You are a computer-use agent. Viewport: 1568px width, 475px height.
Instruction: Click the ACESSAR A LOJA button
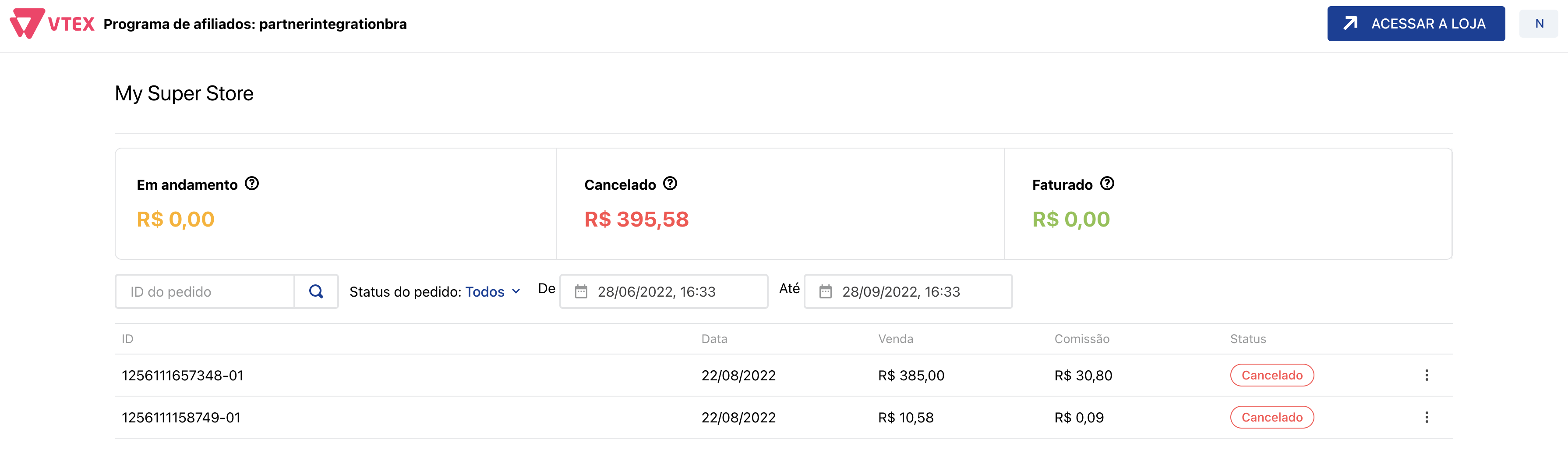(x=1416, y=23)
